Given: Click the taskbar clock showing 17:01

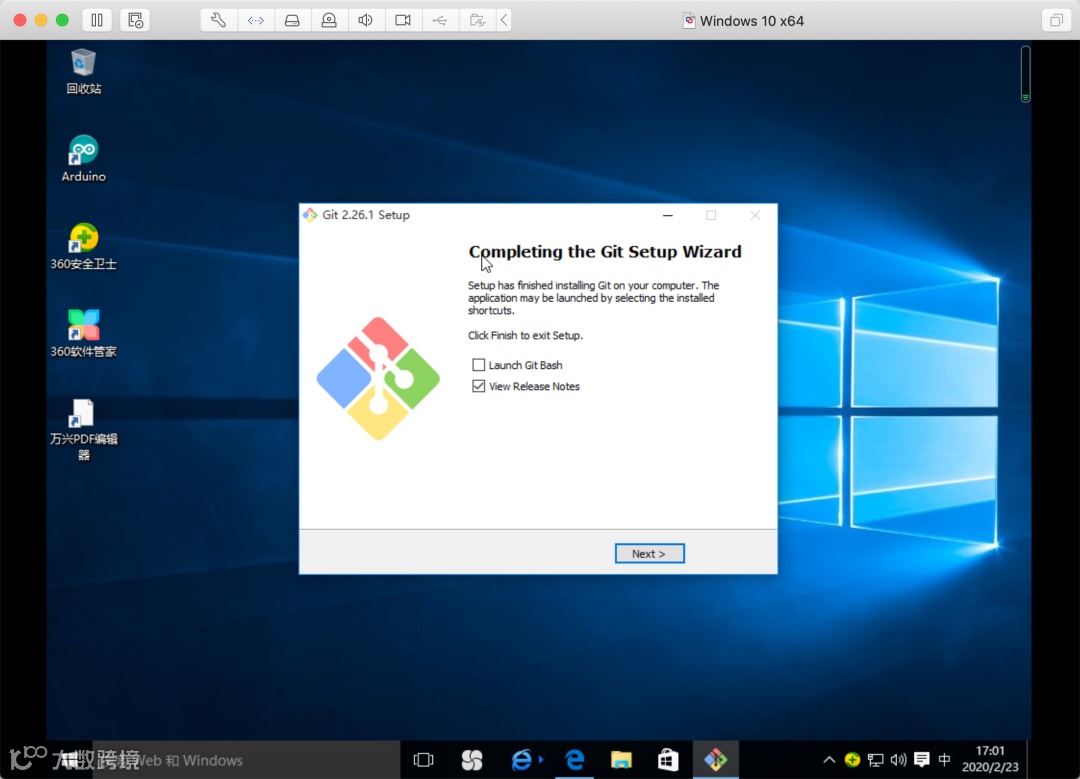Looking at the screenshot, I should coord(990,758).
